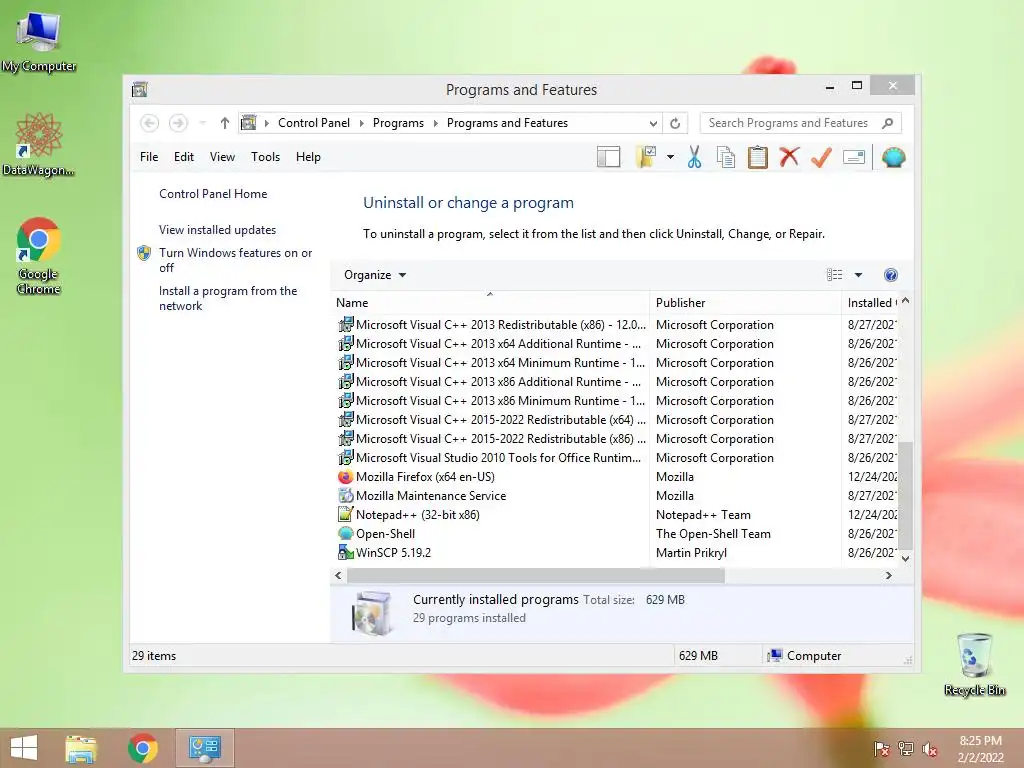1024x768 pixels.
Task: Click the blue Help question mark icon
Action: coord(891,275)
